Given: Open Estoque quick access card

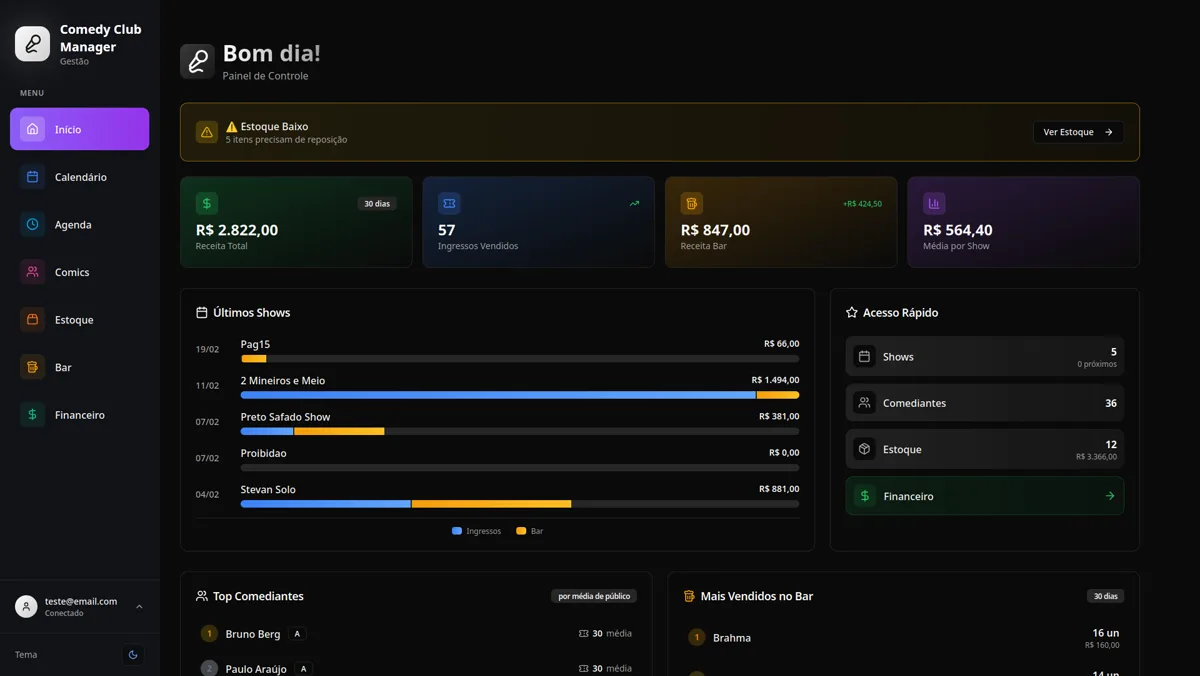Looking at the screenshot, I should (x=985, y=449).
